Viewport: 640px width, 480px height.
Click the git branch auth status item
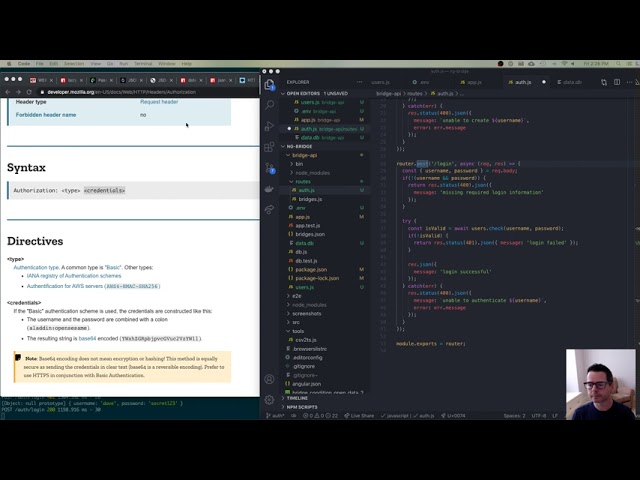click(276, 416)
